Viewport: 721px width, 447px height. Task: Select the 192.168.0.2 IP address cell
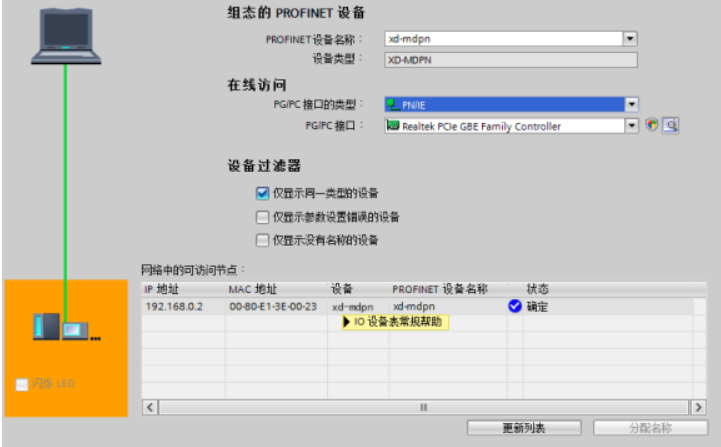[x=183, y=306]
